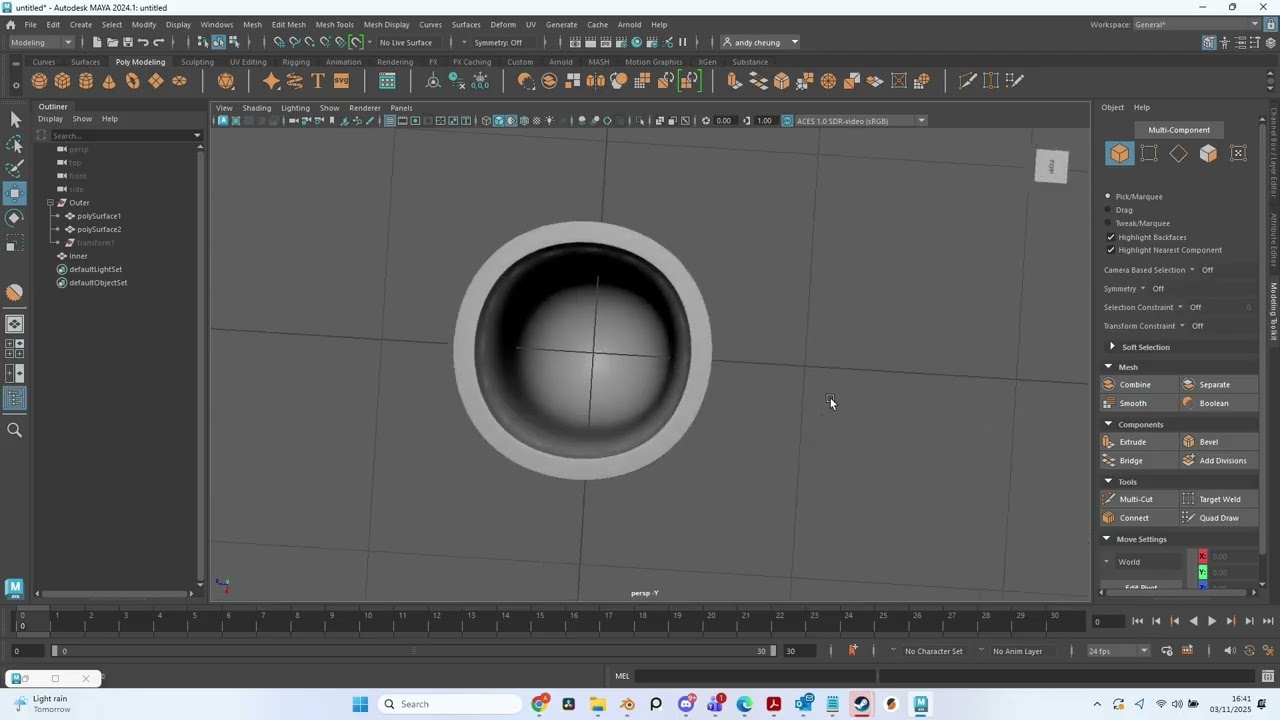Collapse the Outer group in Outliner
This screenshot has height=720, width=1280.
[50, 203]
